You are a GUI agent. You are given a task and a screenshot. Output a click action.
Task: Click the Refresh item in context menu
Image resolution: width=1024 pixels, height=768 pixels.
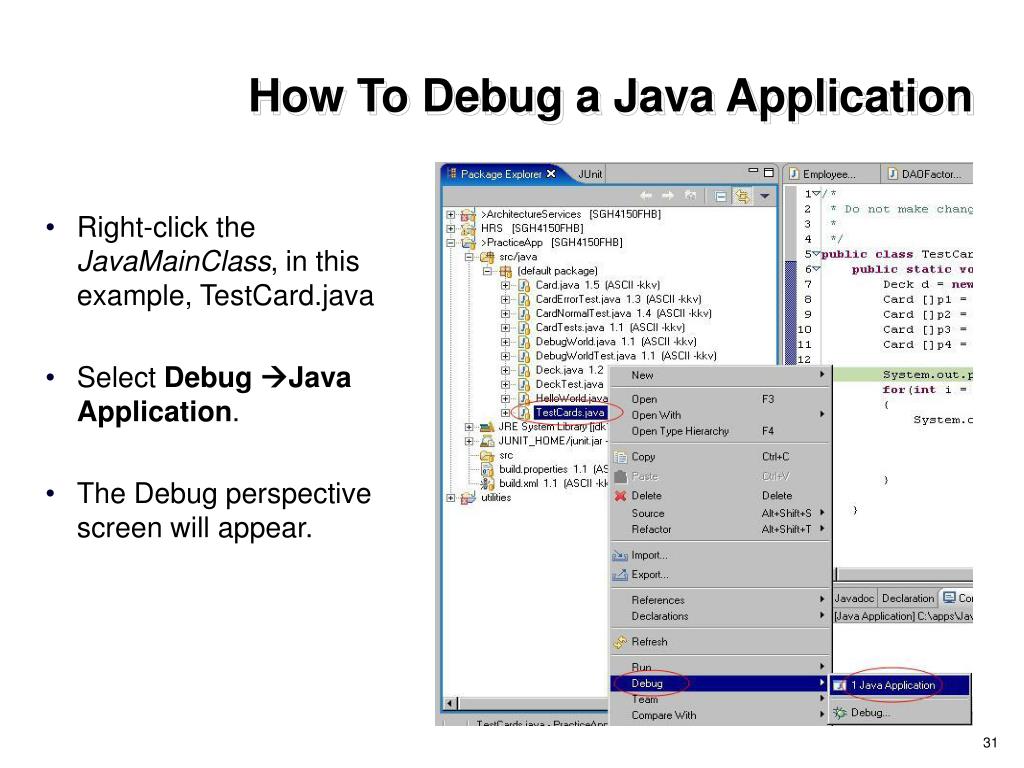tap(649, 642)
